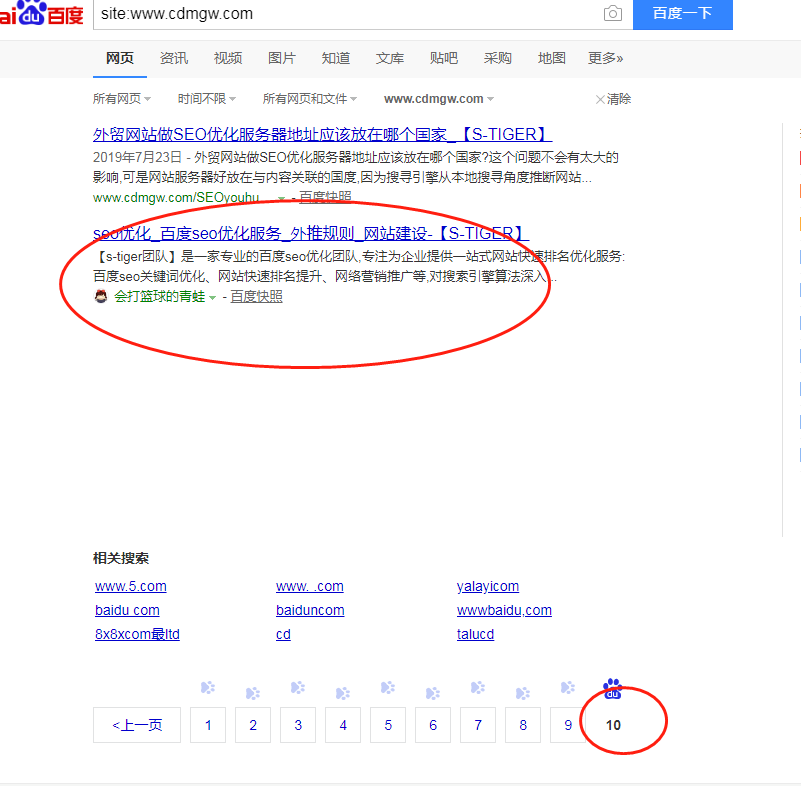Viewport: 801px width, 786px height.
Task: Go to results page 3
Action: 298,725
